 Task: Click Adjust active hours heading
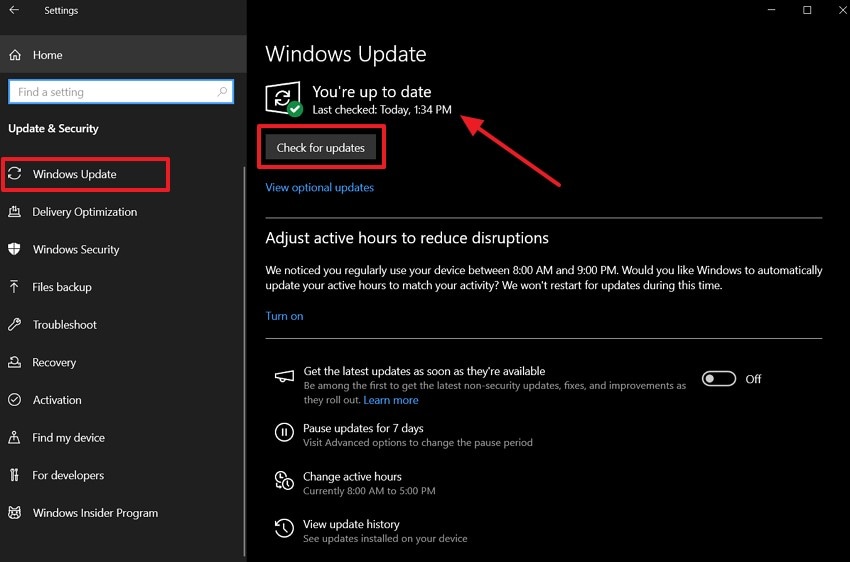407,238
